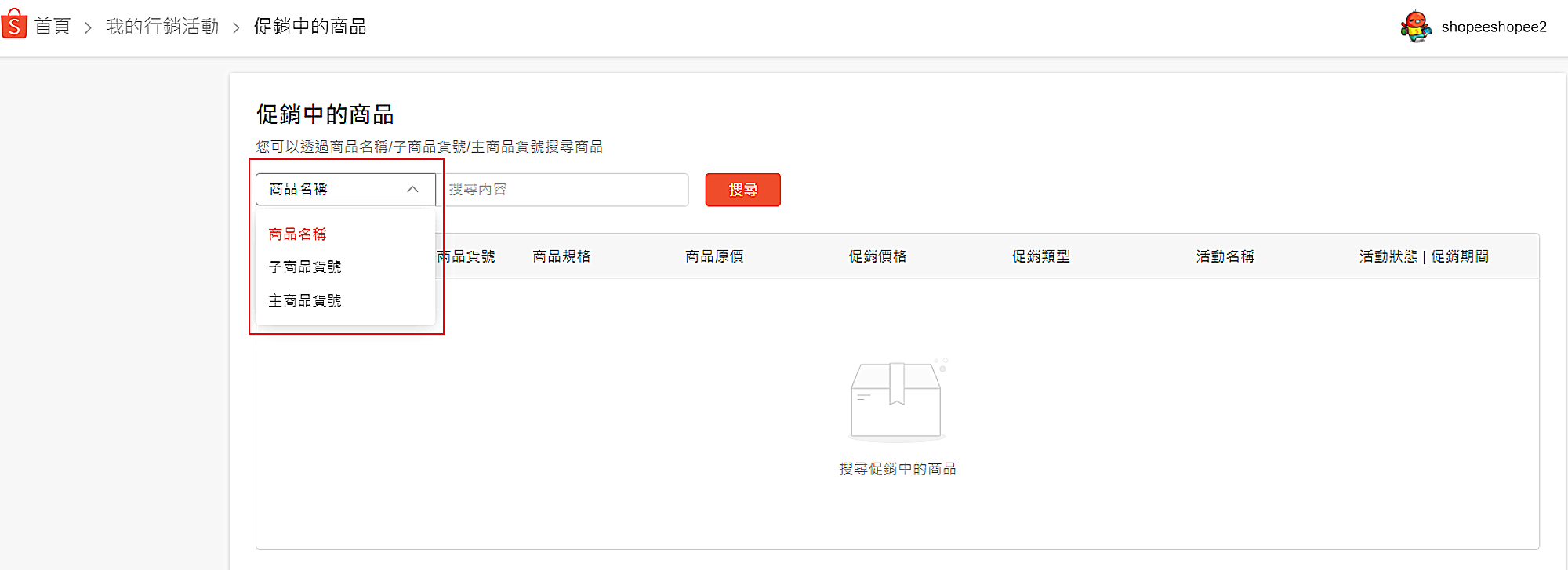The width and height of the screenshot is (1568, 570).
Task: Click the Shopee logo icon
Action: 14,25
